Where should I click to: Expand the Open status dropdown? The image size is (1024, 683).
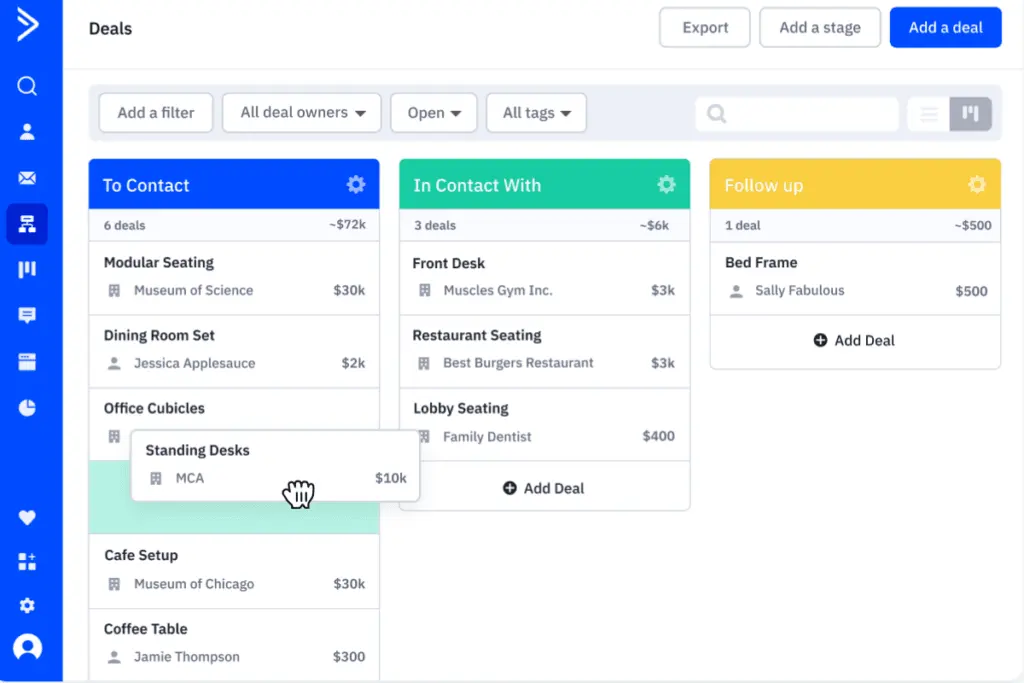434,113
